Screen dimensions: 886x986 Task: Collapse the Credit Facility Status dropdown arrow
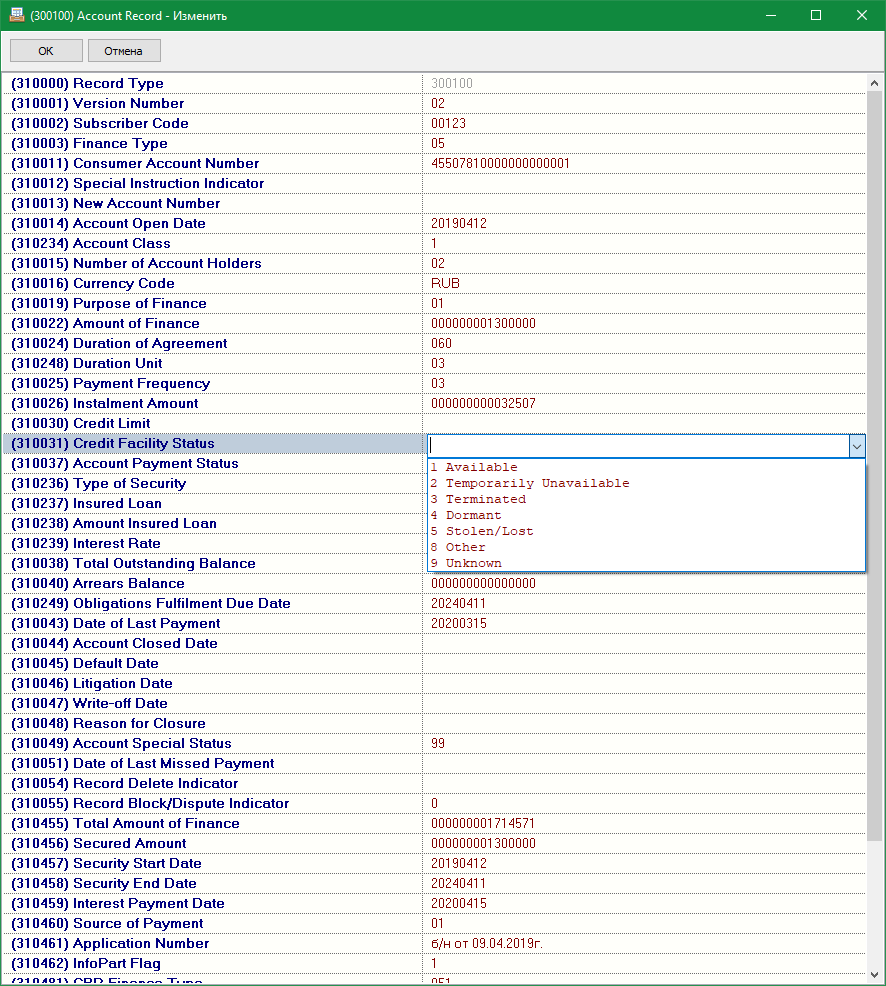tap(856, 446)
